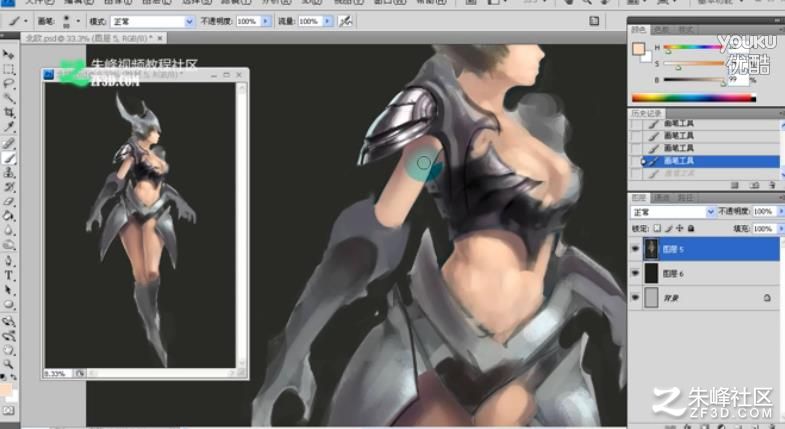The width and height of the screenshot is (785, 429).
Task: Select the highlighted 画笔工具 history state
Action: pos(710,161)
